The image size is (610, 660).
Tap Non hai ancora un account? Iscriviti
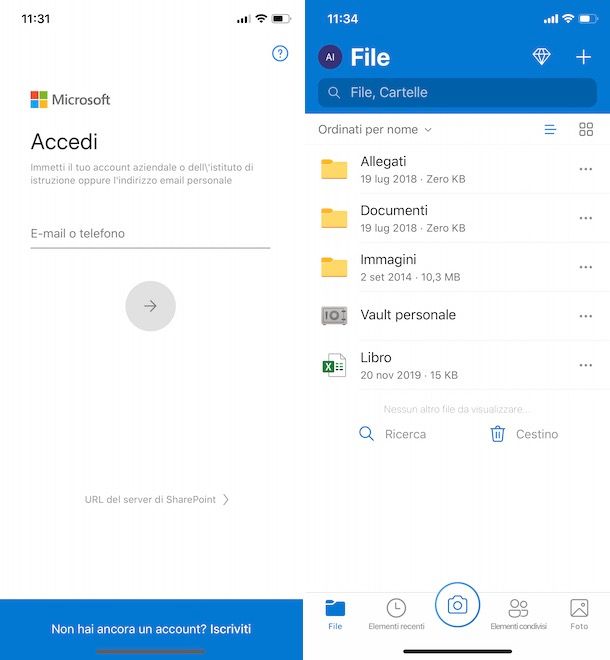151,629
